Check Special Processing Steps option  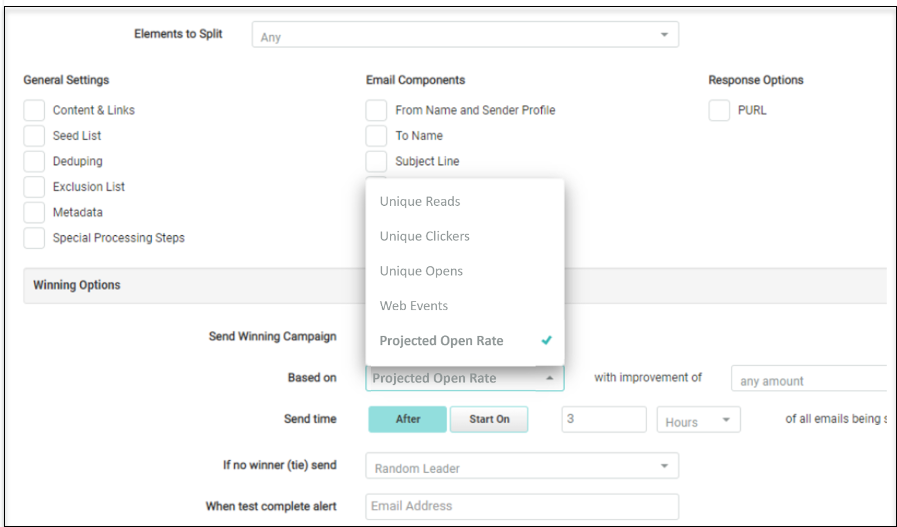click(35, 238)
